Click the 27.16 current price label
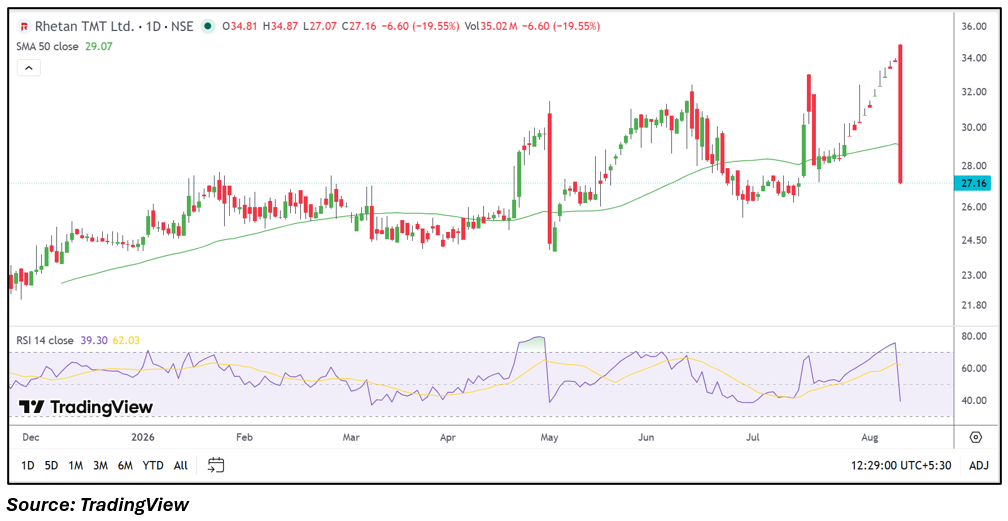The image size is (1008, 521). point(974,183)
